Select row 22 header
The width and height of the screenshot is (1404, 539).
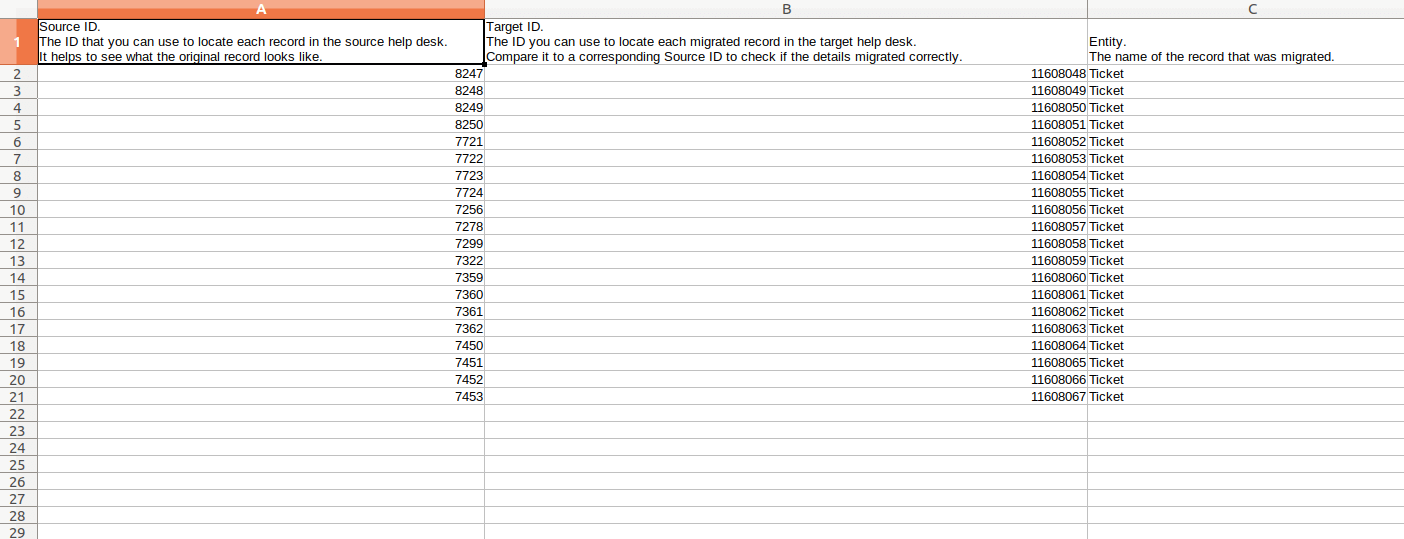coord(18,413)
